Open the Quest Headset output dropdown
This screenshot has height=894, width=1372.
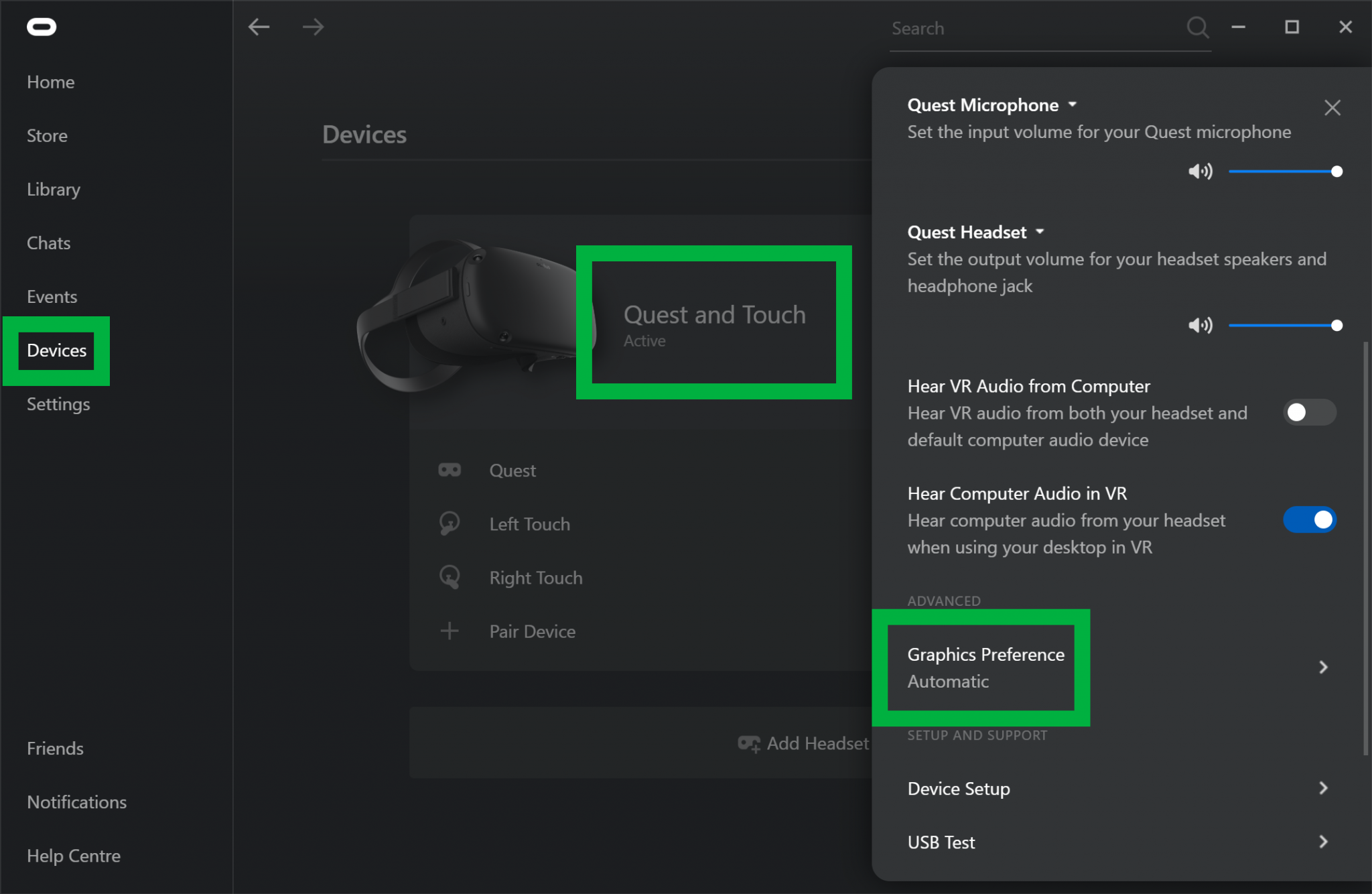(x=1040, y=232)
